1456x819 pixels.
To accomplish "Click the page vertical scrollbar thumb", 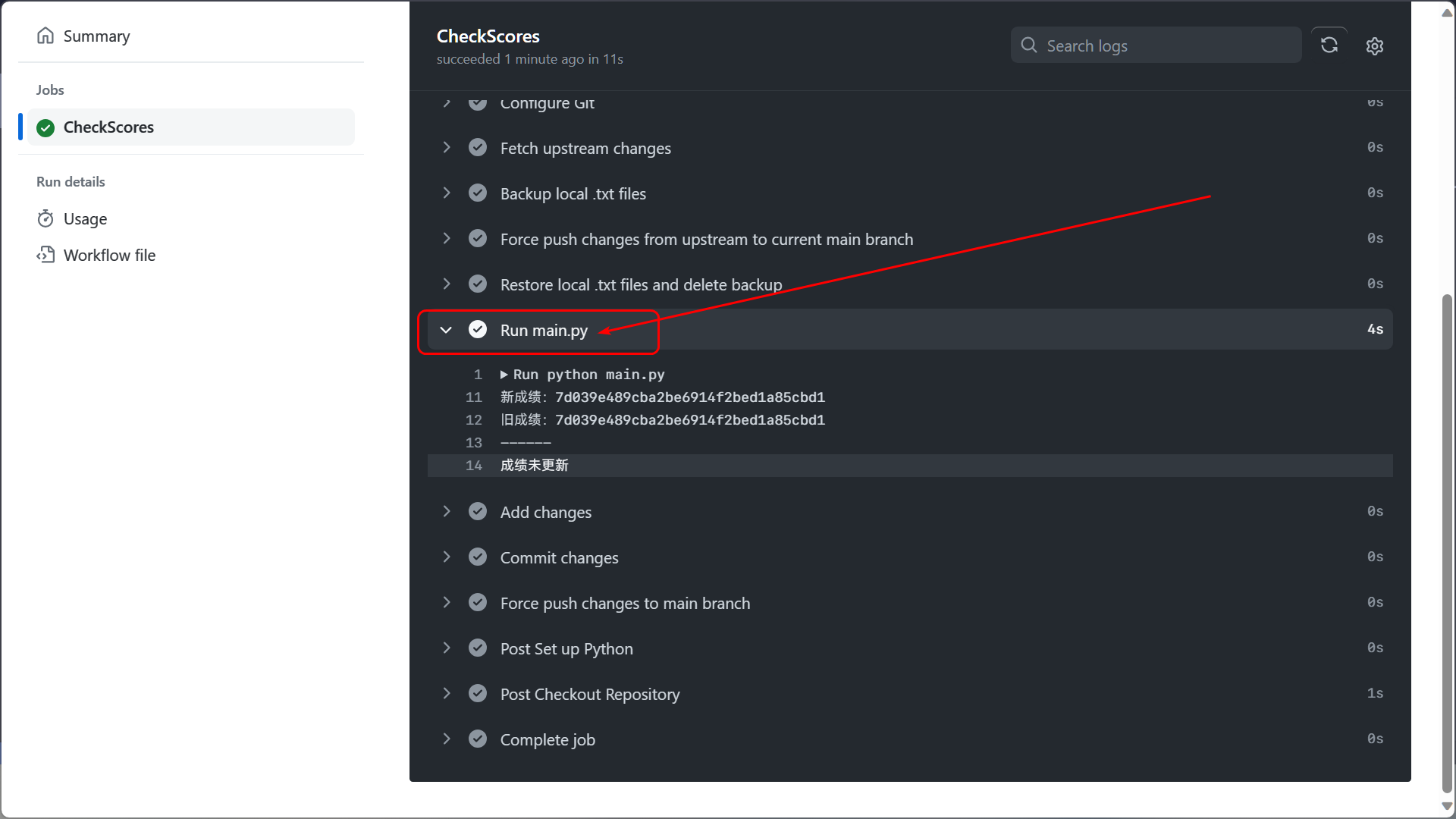I will click(1447, 543).
